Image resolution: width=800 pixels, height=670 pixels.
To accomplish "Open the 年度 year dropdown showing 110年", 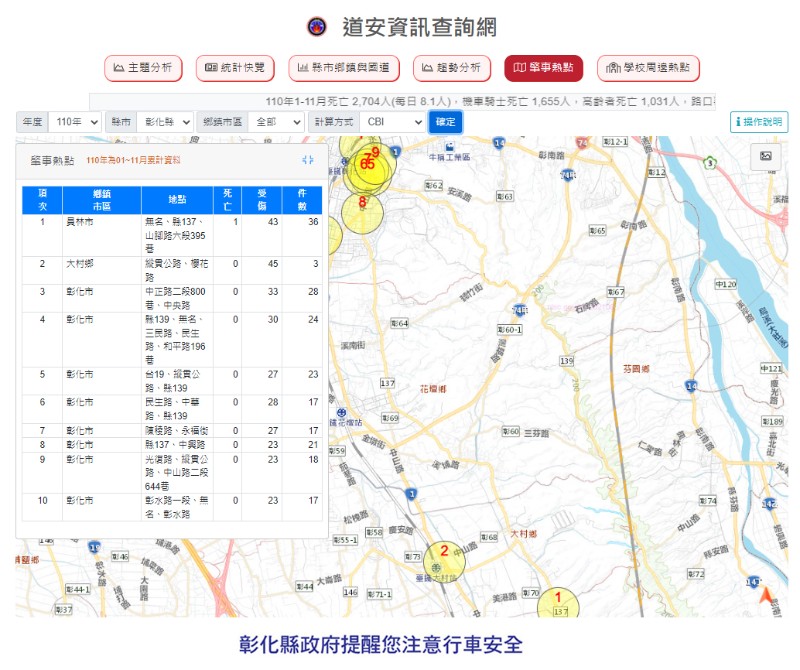I will [75, 122].
